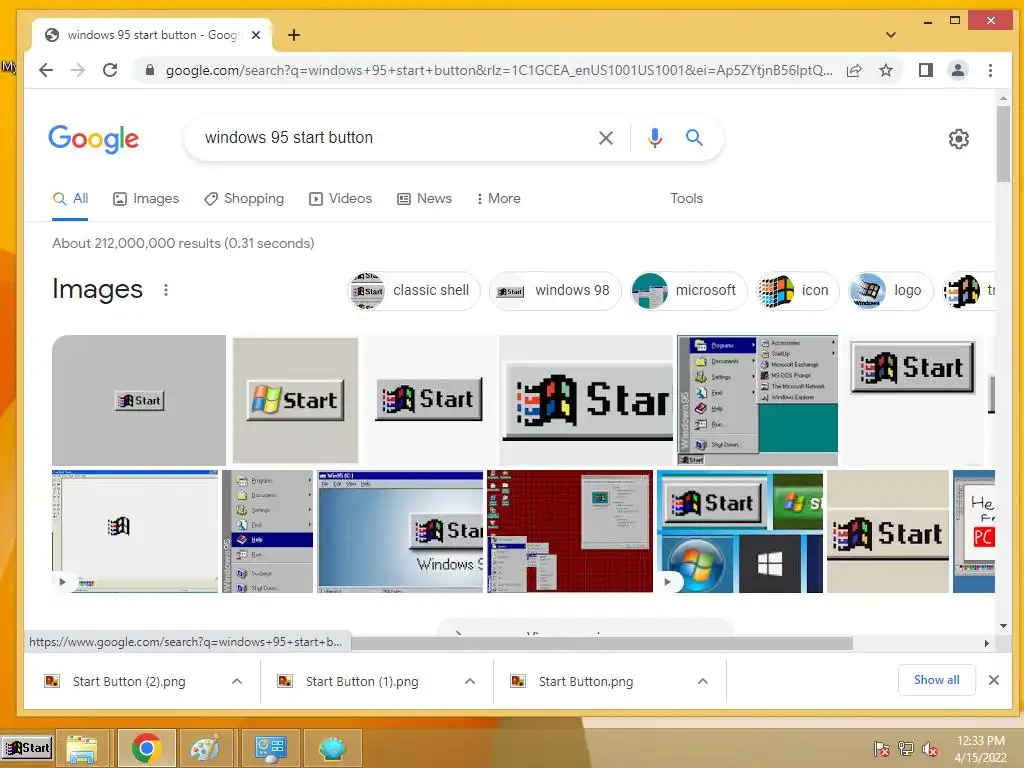The height and width of the screenshot is (768, 1024).
Task: Expand options for 'Start Button (2).png' download
Action: point(237,682)
